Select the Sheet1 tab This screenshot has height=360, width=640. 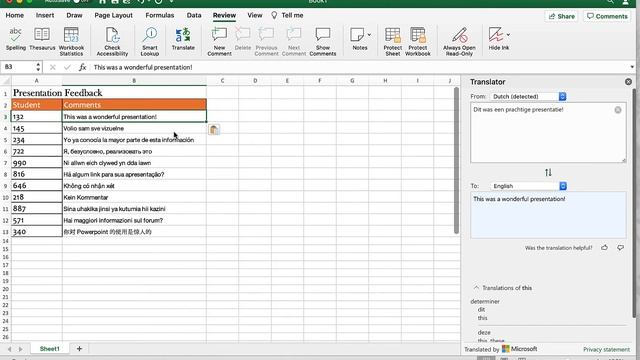(49, 349)
